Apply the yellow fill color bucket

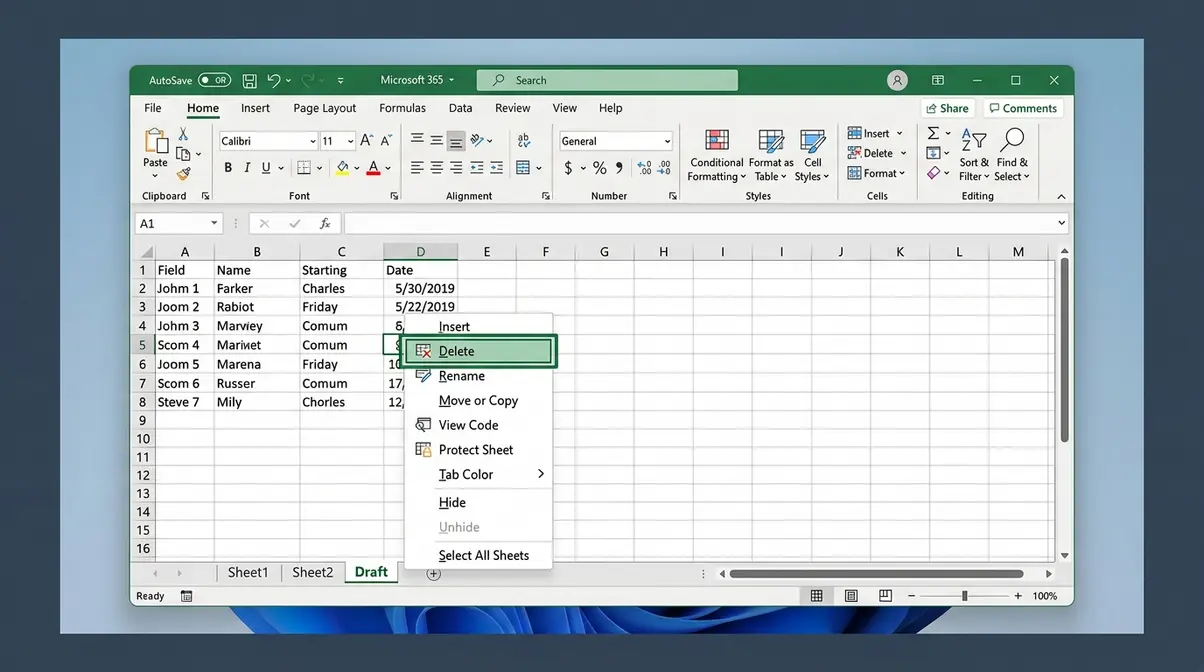[x=343, y=168]
